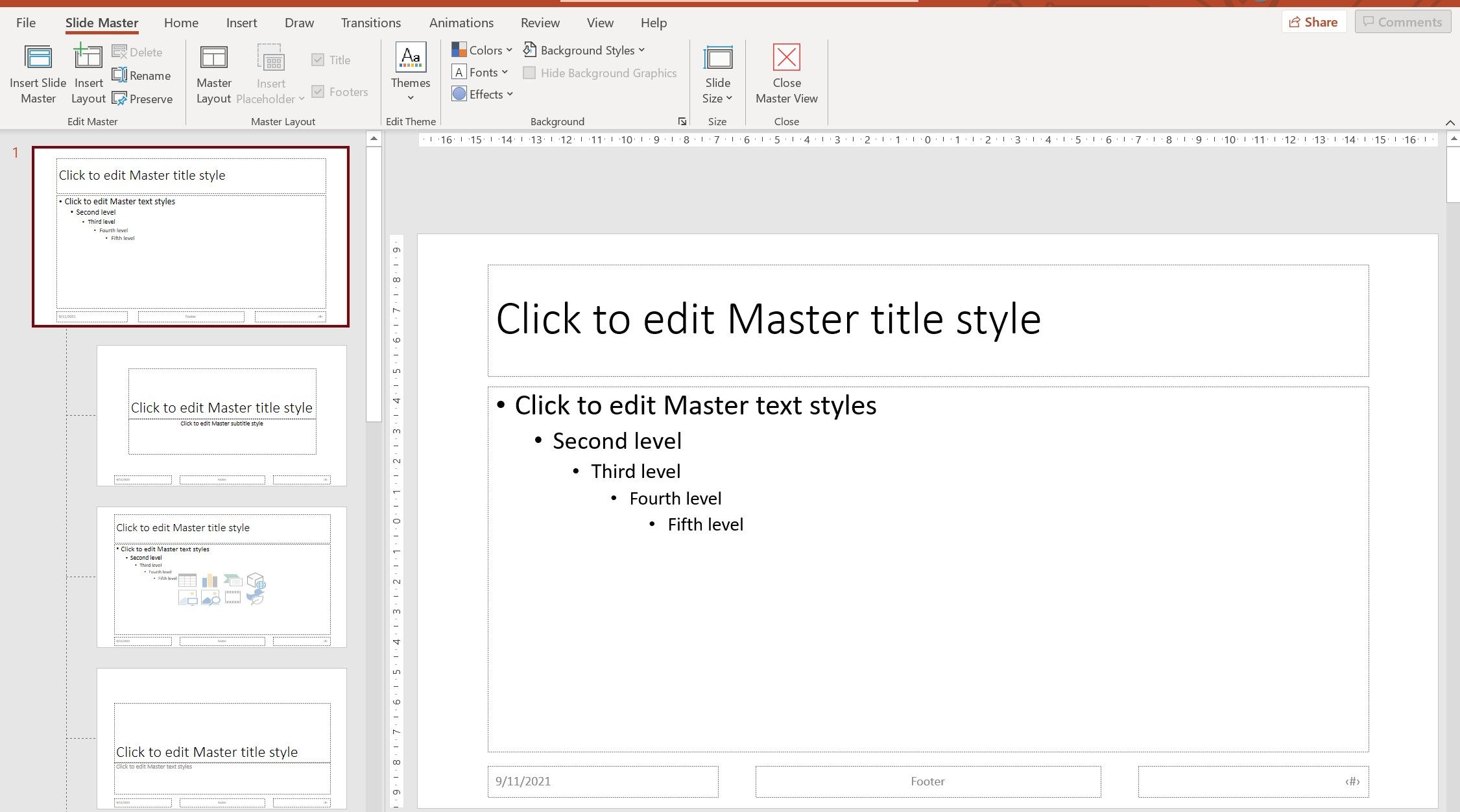Click the Preserve master button
This screenshot has height=812, width=1460.
coord(143,98)
